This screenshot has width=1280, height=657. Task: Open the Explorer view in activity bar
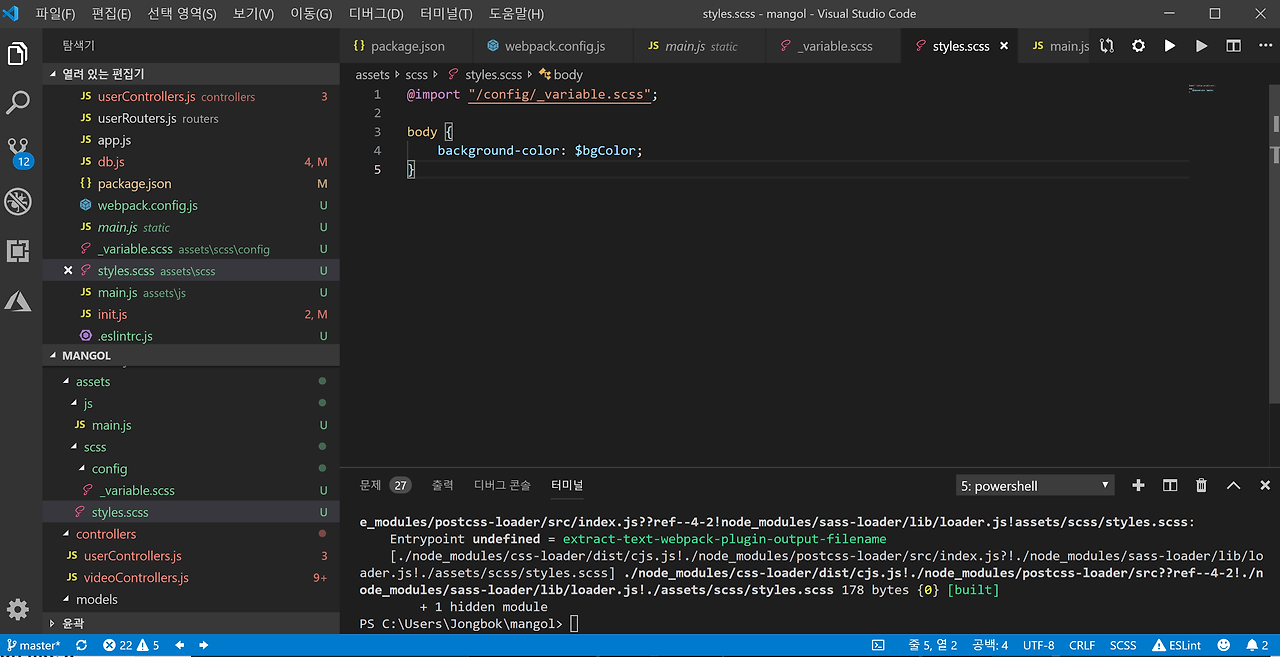18,54
